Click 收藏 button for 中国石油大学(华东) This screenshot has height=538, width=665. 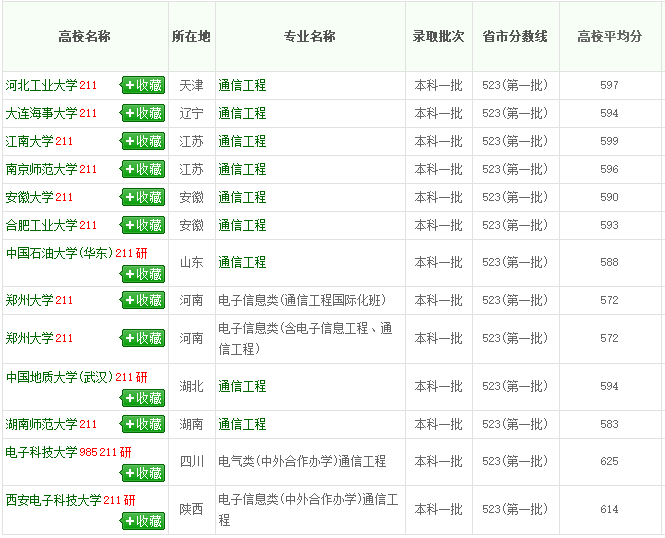(x=142, y=274)
